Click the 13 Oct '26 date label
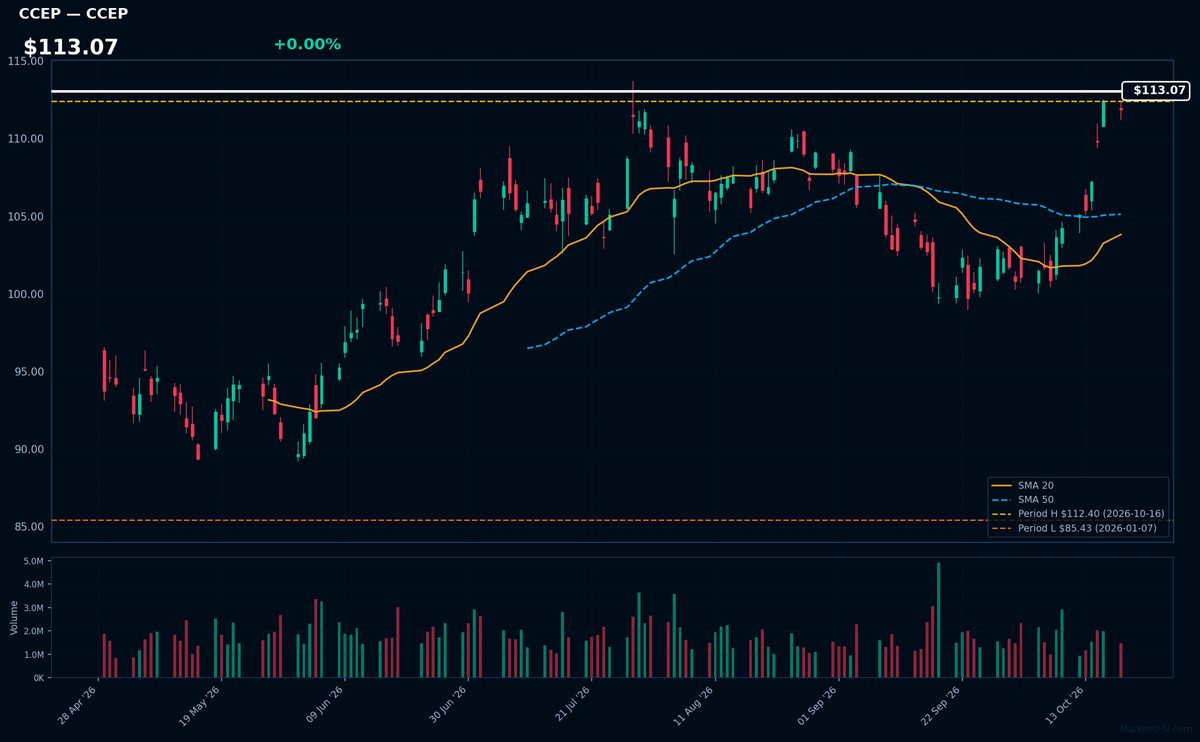1200x742 pixels. [1064, 705]
